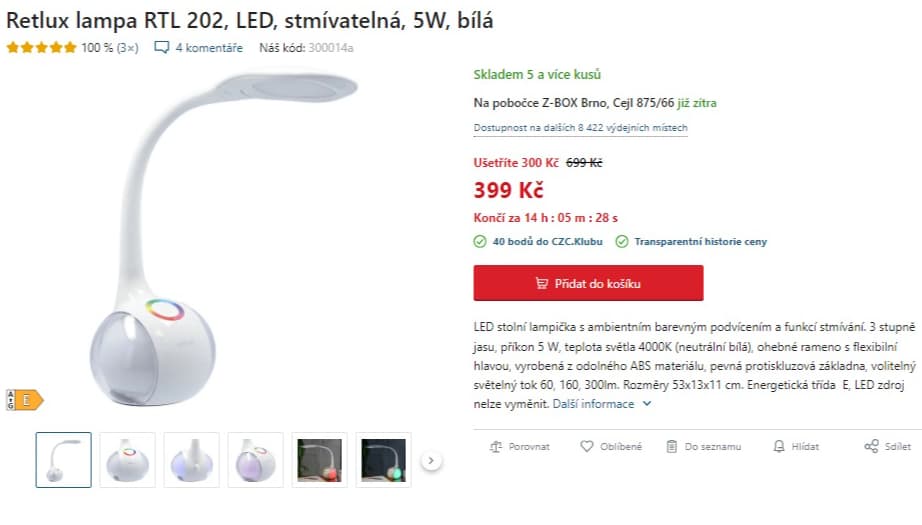Select thumbnail with green-lit lamp photo
922x525 pixels.
(x=383, y=460)
